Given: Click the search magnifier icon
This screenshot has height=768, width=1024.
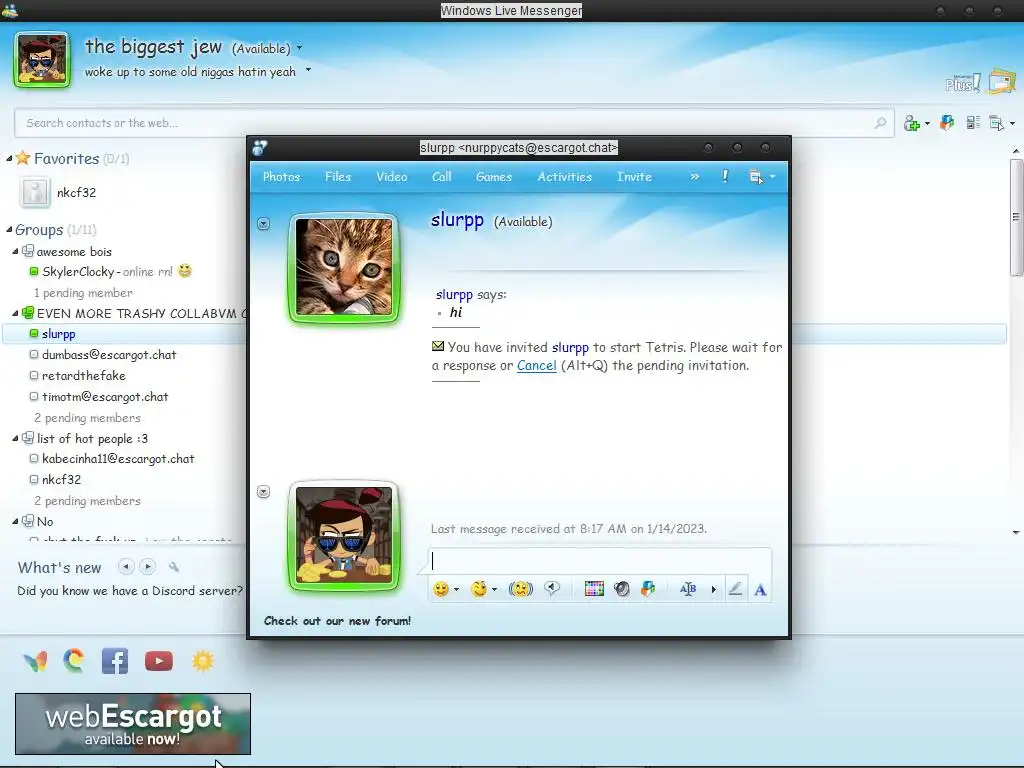Looking at the screenshot, I should tap(880, 123).
